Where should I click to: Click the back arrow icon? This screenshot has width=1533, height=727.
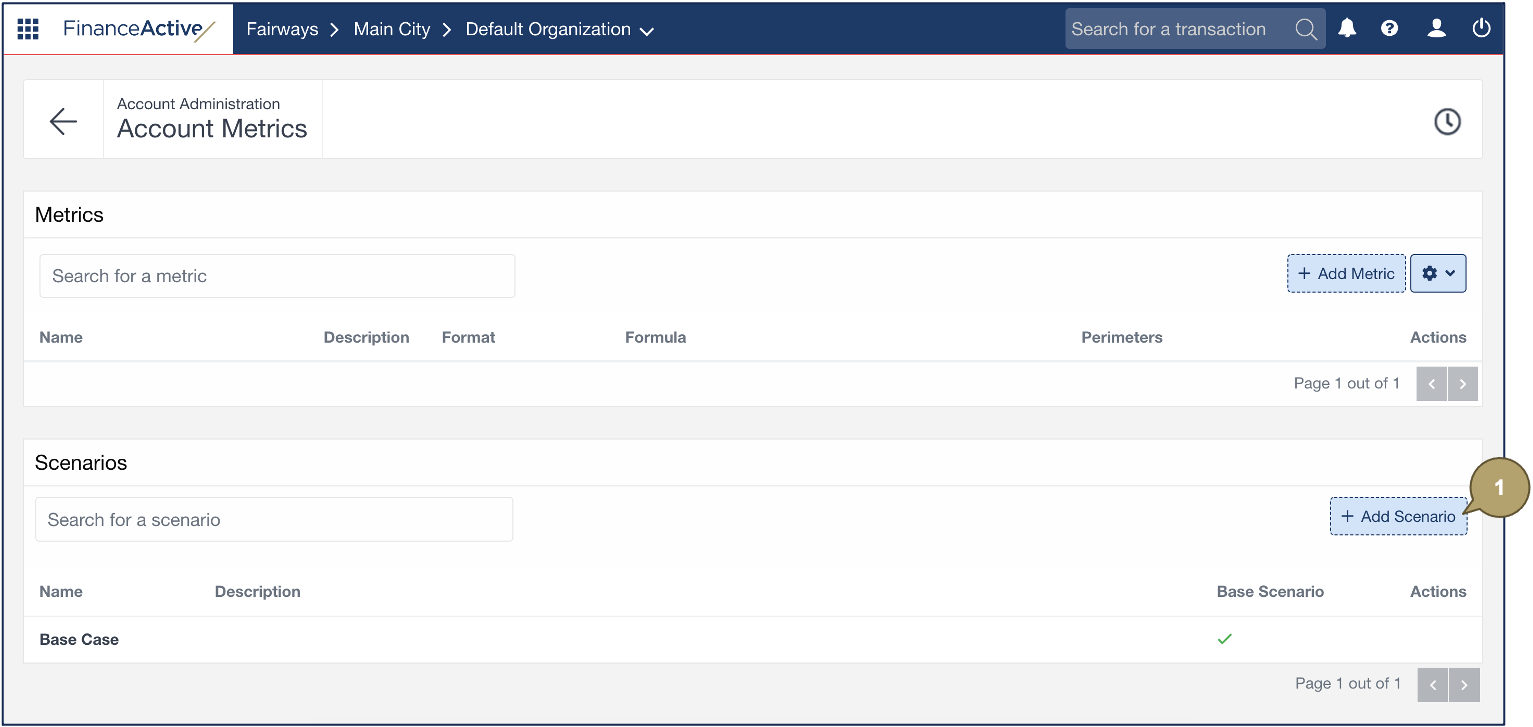63,121
